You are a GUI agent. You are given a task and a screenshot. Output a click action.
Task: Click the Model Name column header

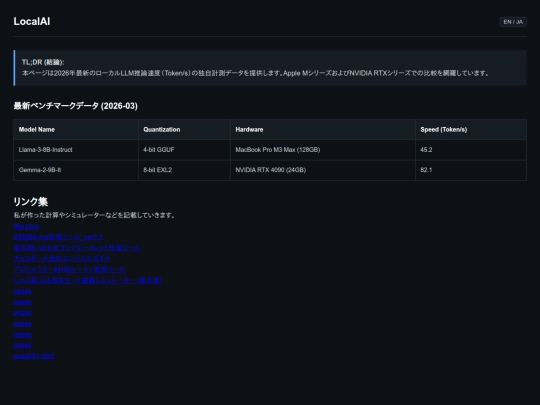(76, 129)
